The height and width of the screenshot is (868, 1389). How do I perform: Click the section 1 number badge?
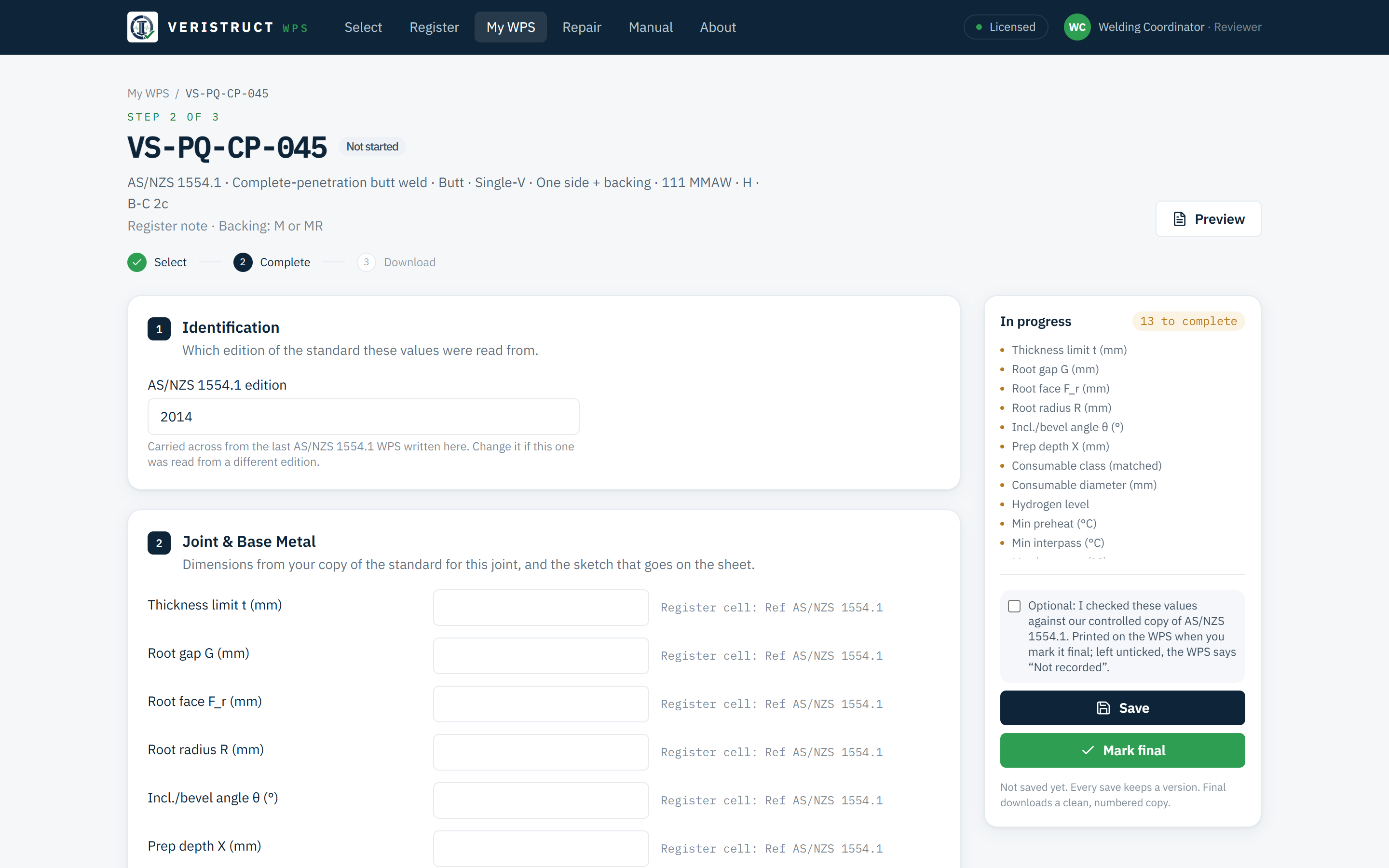point(159,329)
